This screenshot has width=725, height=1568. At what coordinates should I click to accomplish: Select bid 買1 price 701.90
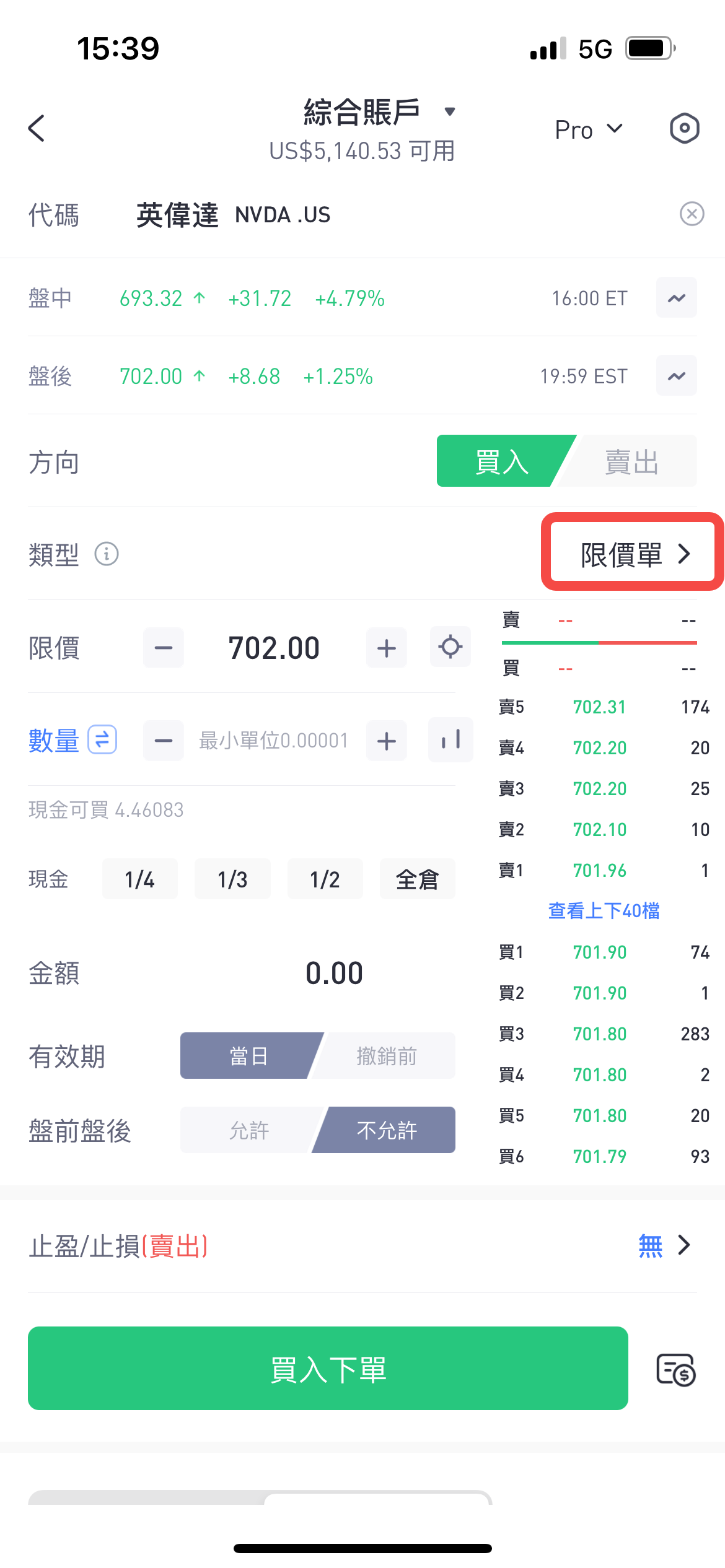(599, 952)
